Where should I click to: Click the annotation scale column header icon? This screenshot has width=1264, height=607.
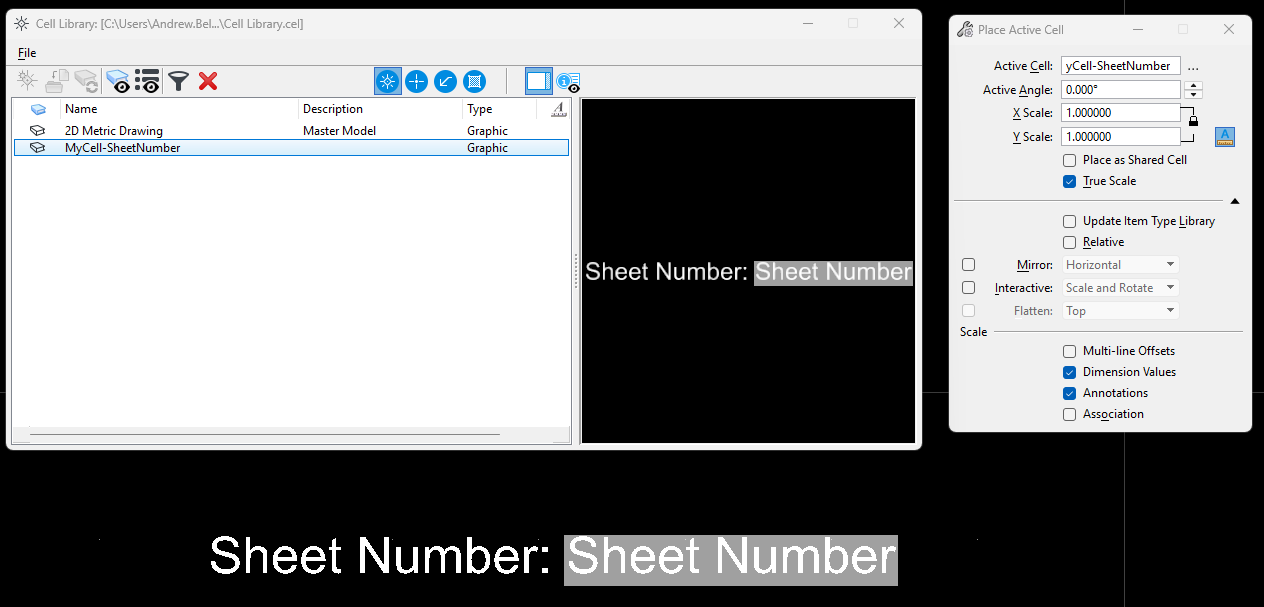pos(559,109)
